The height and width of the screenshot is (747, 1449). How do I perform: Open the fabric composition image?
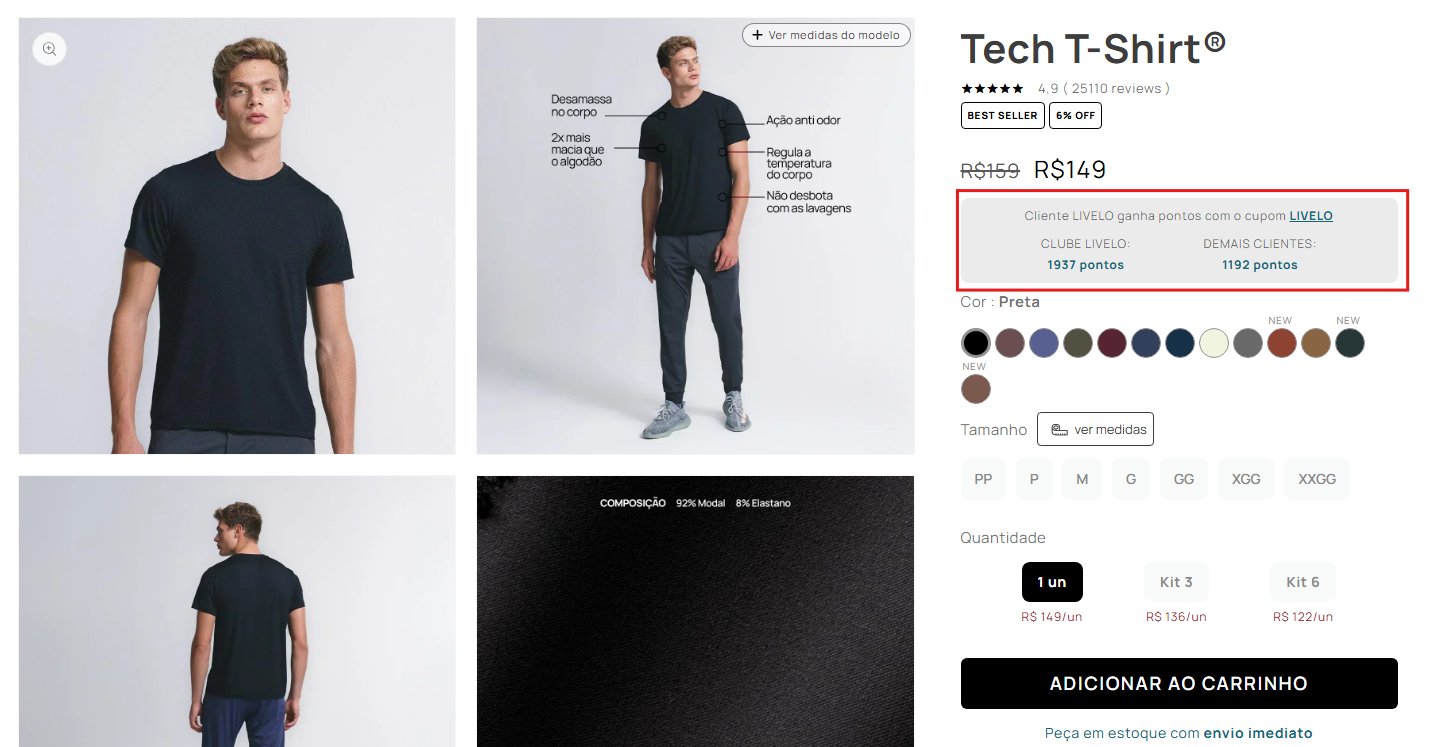(695, 611)
